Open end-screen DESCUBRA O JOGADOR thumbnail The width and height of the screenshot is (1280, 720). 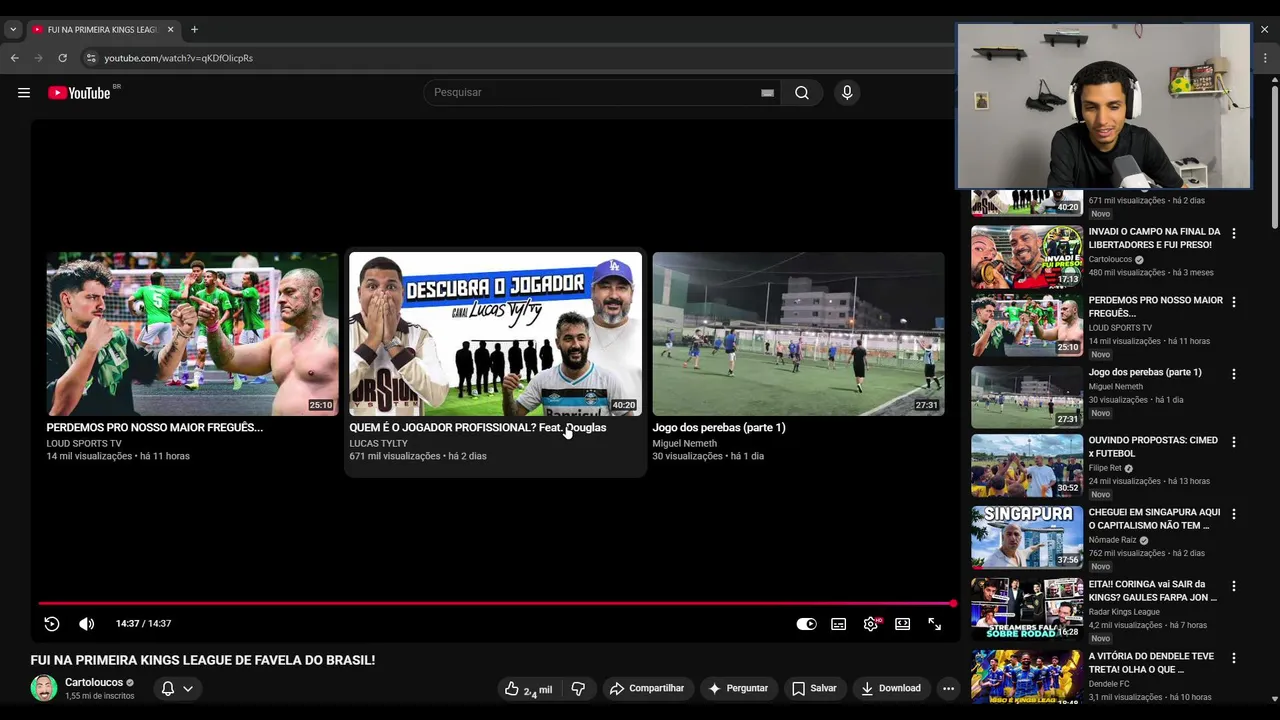pyautogui.click(x=495, y=334)
